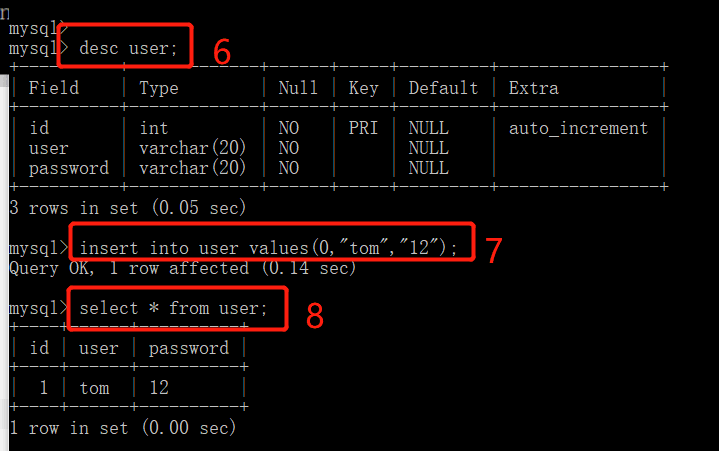This screenshot has width=719, height=451.
Task: Select the Field column header
Action: tap(55, 88)
